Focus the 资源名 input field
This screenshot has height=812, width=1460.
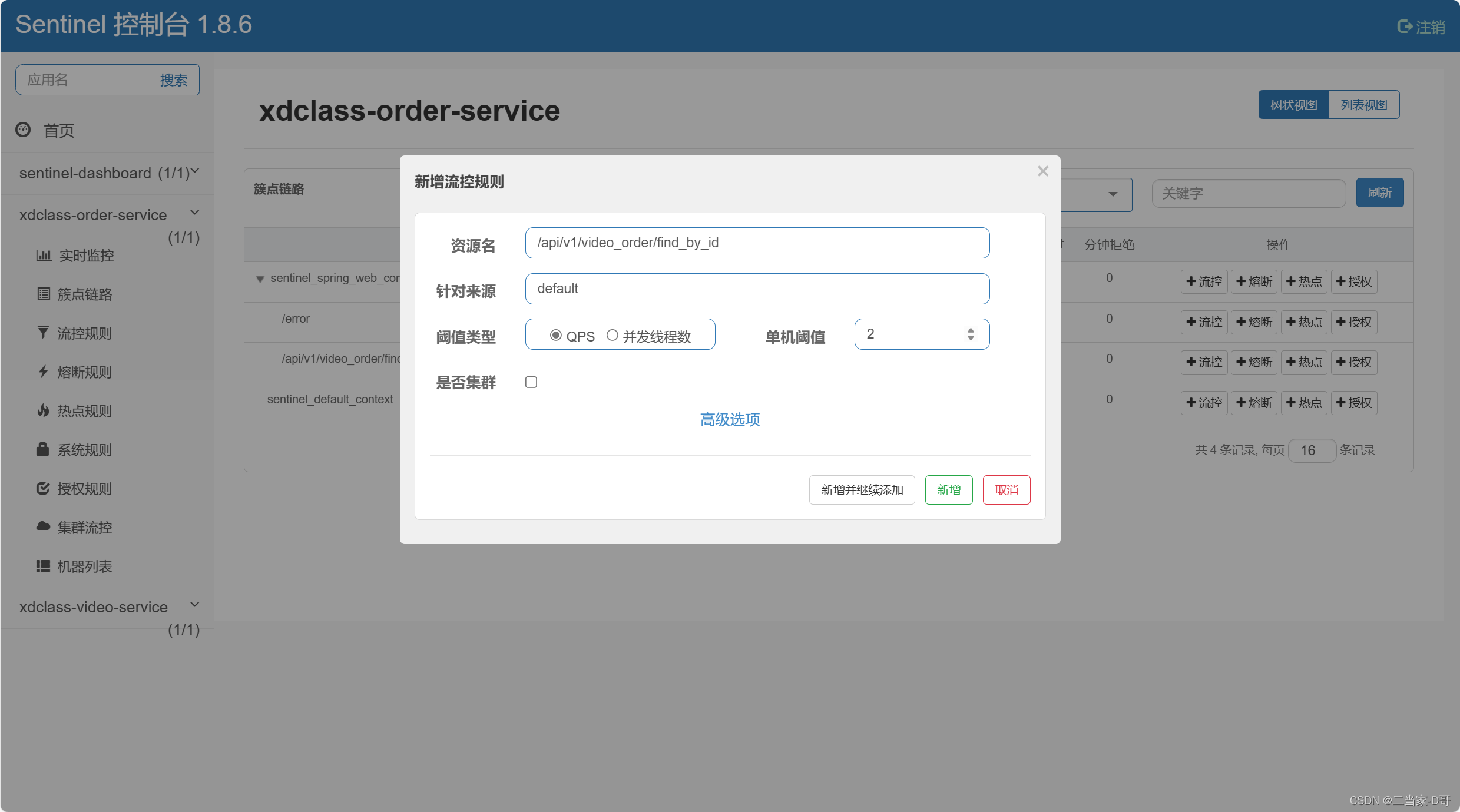tap(757, 243)
